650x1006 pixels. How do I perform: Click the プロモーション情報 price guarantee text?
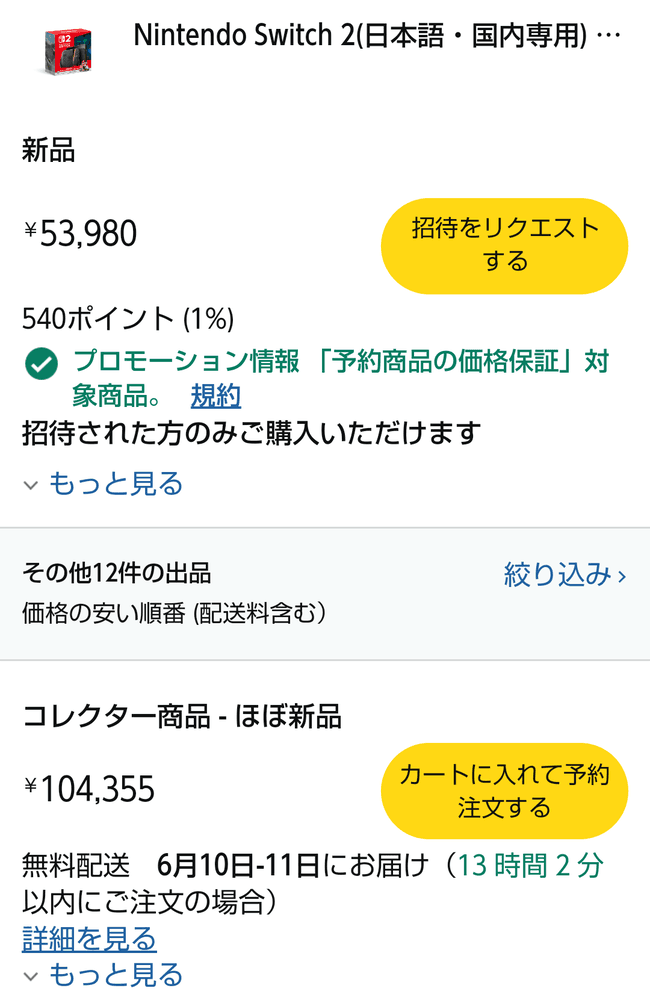tap(250, 362)
